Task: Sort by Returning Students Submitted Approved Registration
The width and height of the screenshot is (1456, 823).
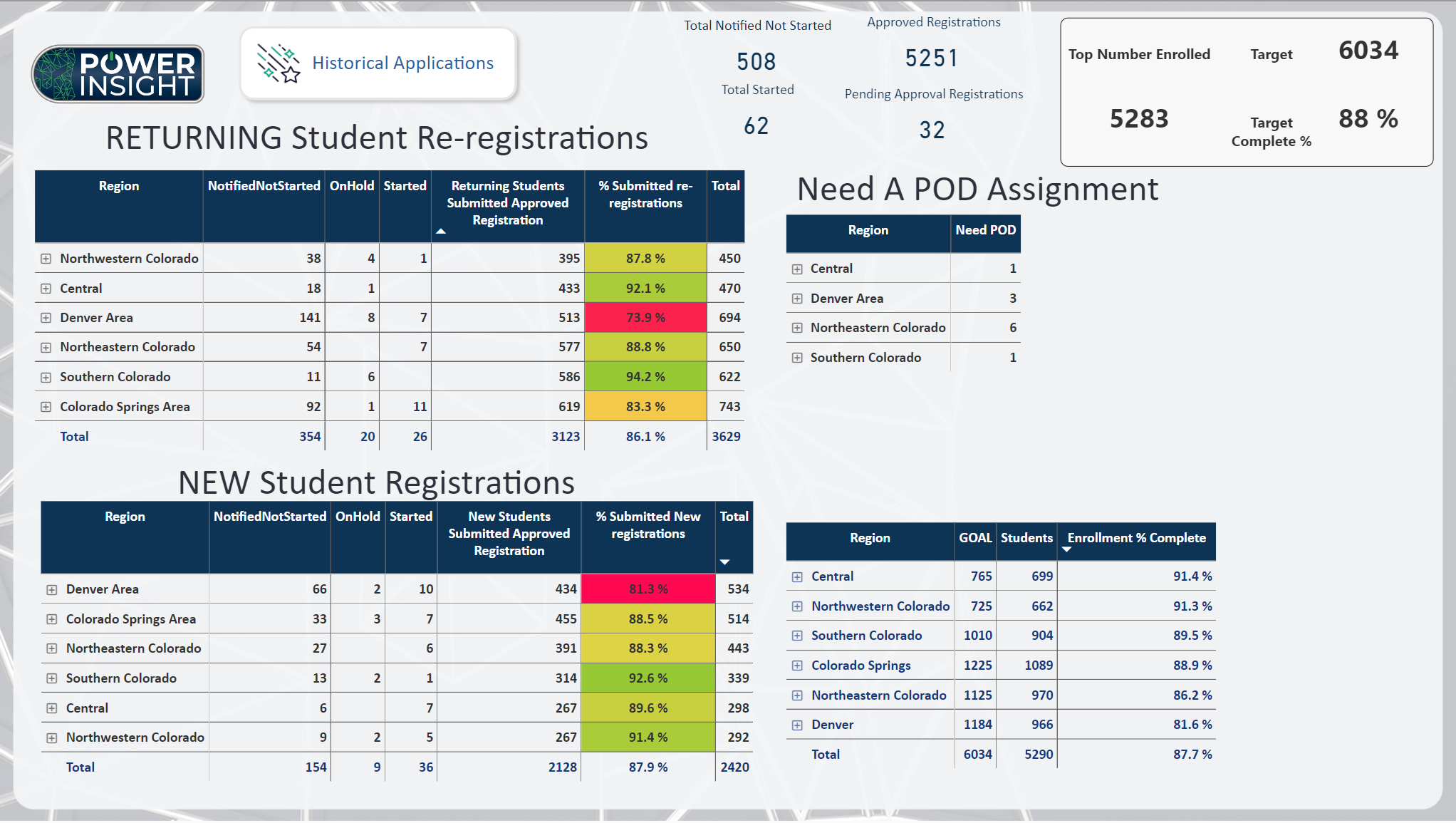Action: (x=508, y=203)
